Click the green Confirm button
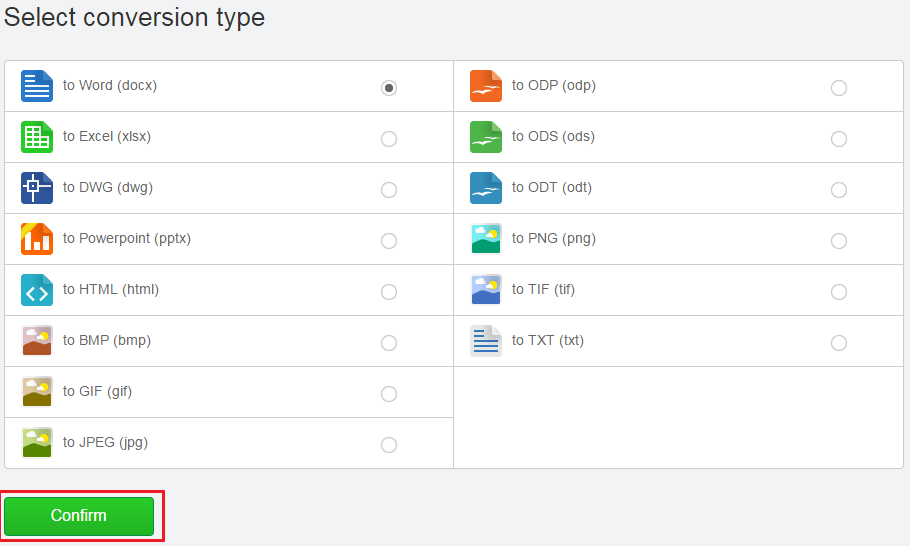910x546 pixels. pos(79,516)
